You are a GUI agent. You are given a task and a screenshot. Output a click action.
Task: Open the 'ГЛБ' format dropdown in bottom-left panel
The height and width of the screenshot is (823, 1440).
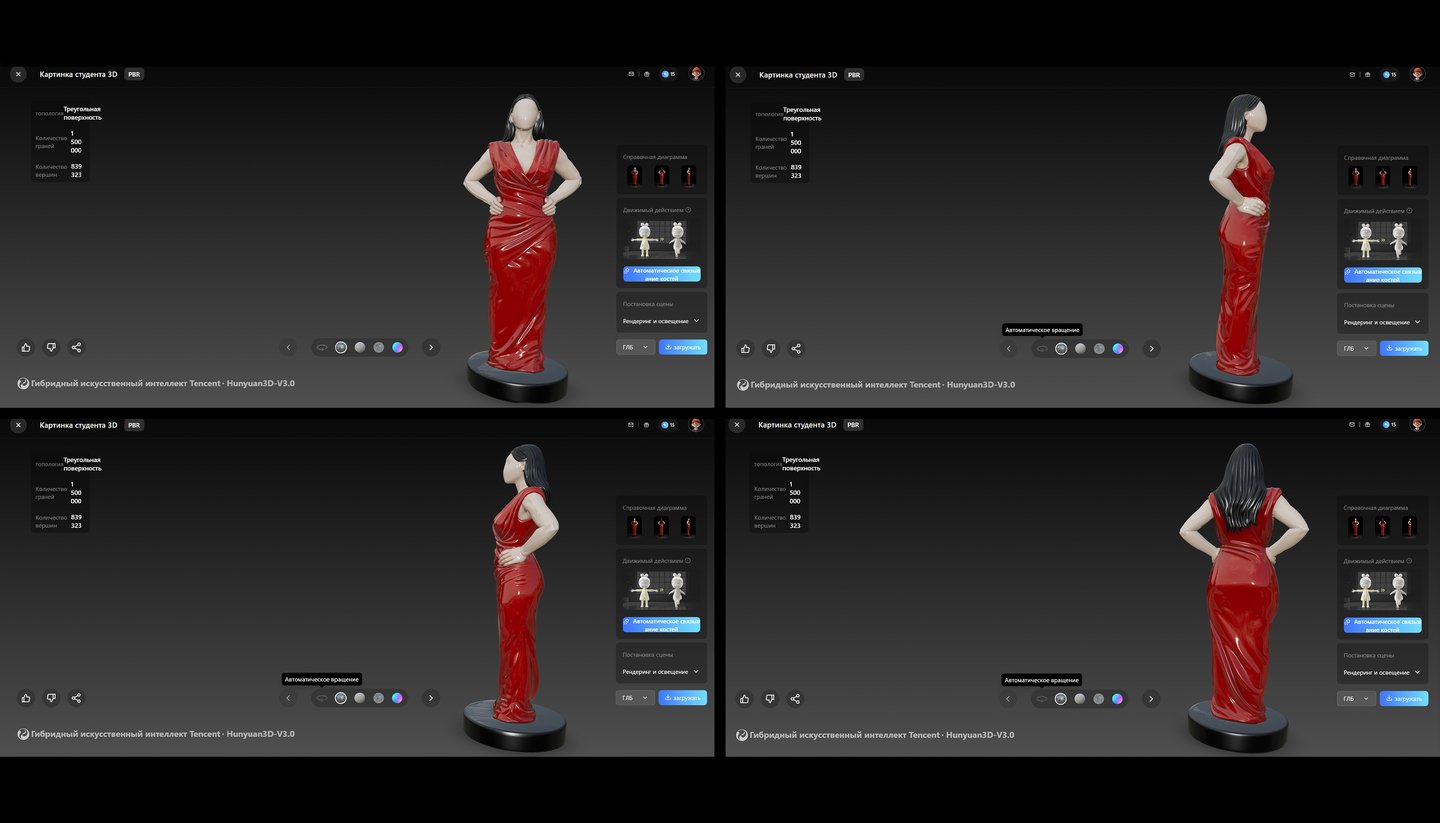635,698
